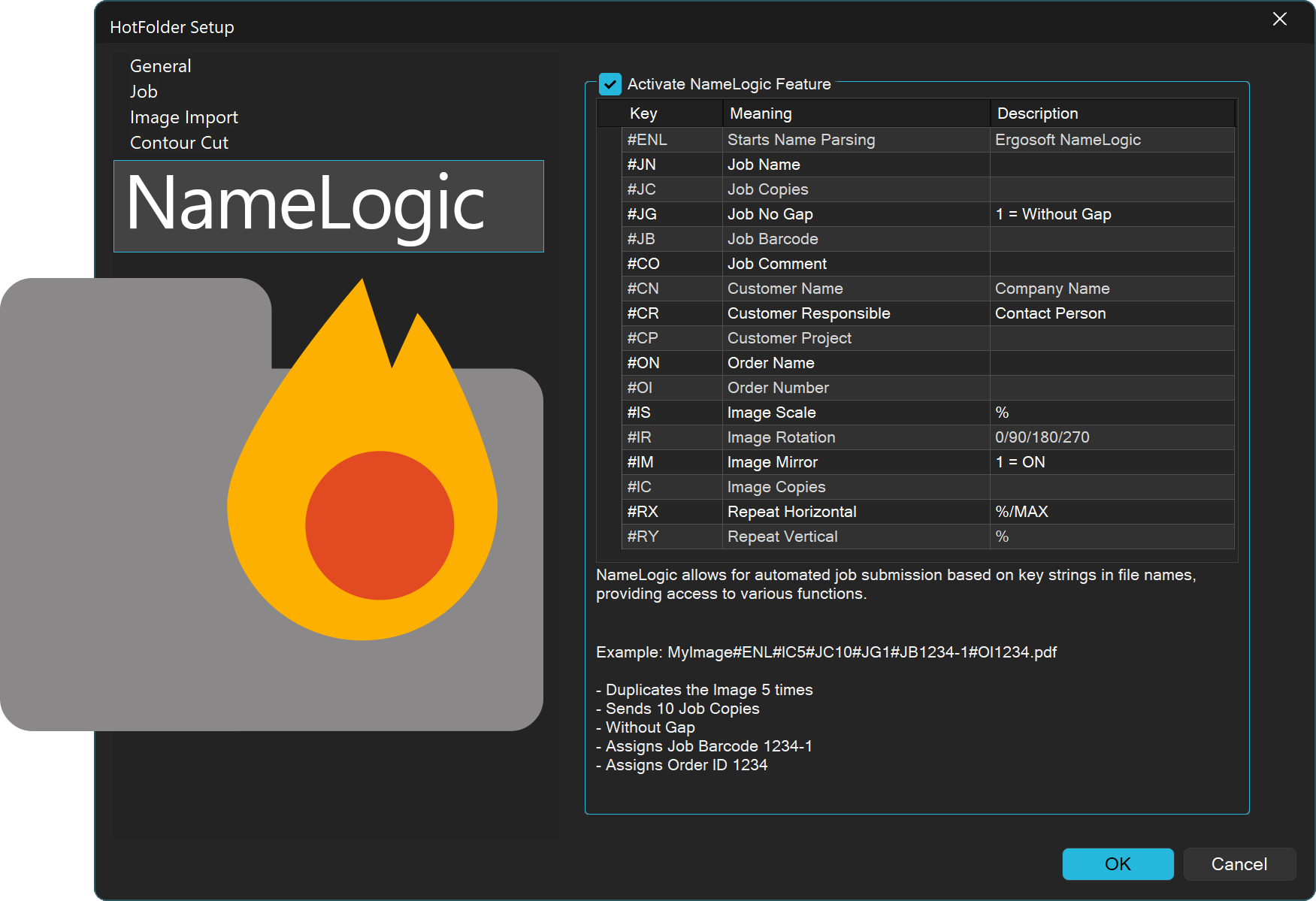Go to the Contour Cut section
This screenshot has height=901, width=1316.
179,143
